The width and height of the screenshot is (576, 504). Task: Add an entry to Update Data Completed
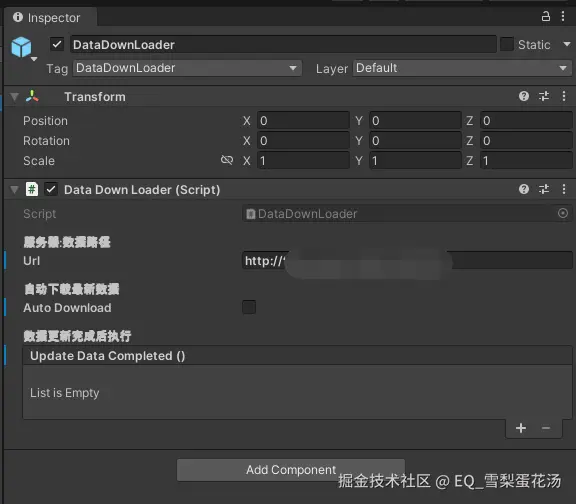point(521,428)
